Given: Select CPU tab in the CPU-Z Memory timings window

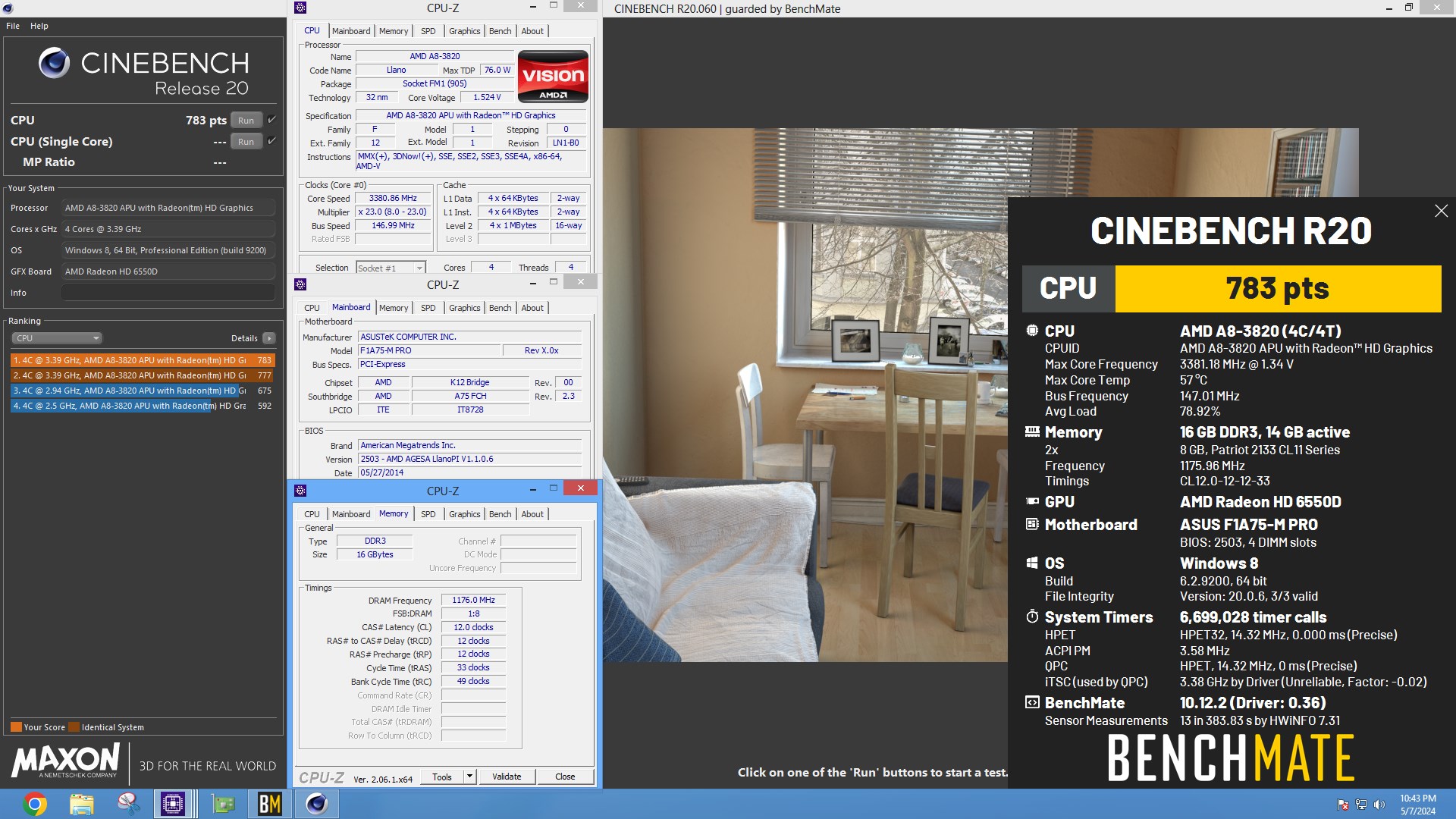Looking at the screenshot, I should 312,514.
